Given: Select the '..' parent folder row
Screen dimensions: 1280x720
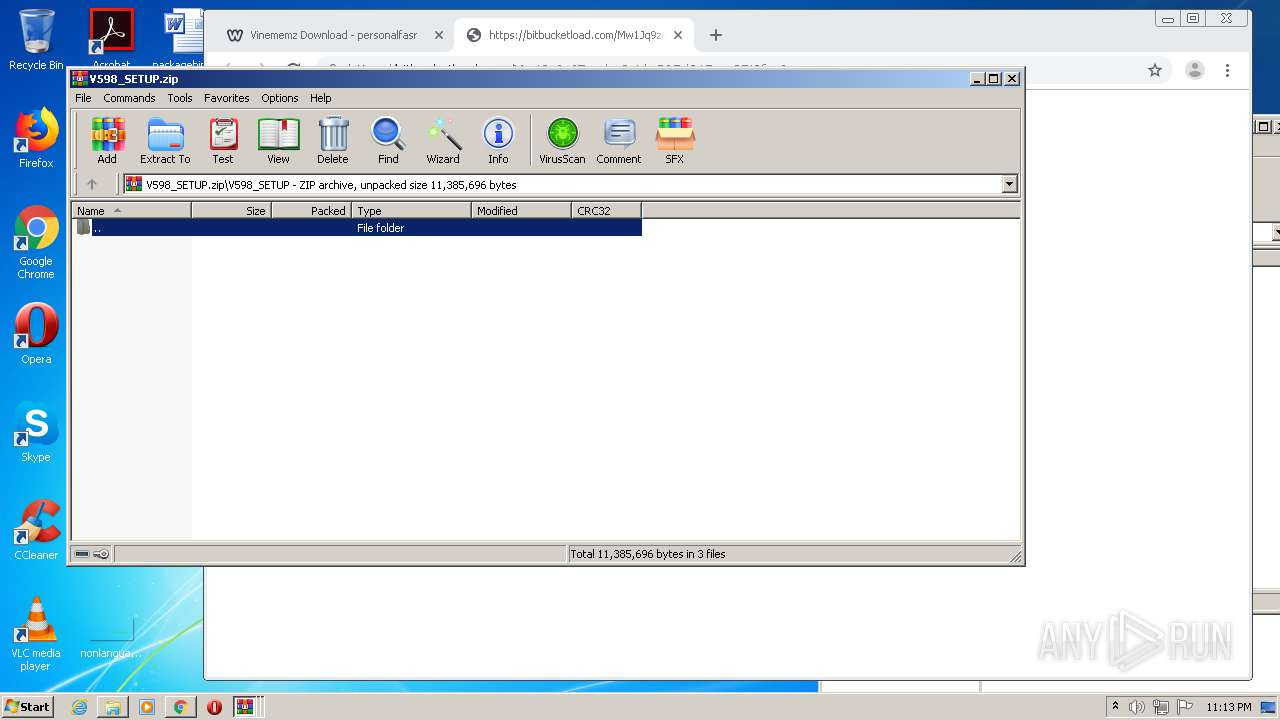Looking at the screenshot, I should [357, 228].
